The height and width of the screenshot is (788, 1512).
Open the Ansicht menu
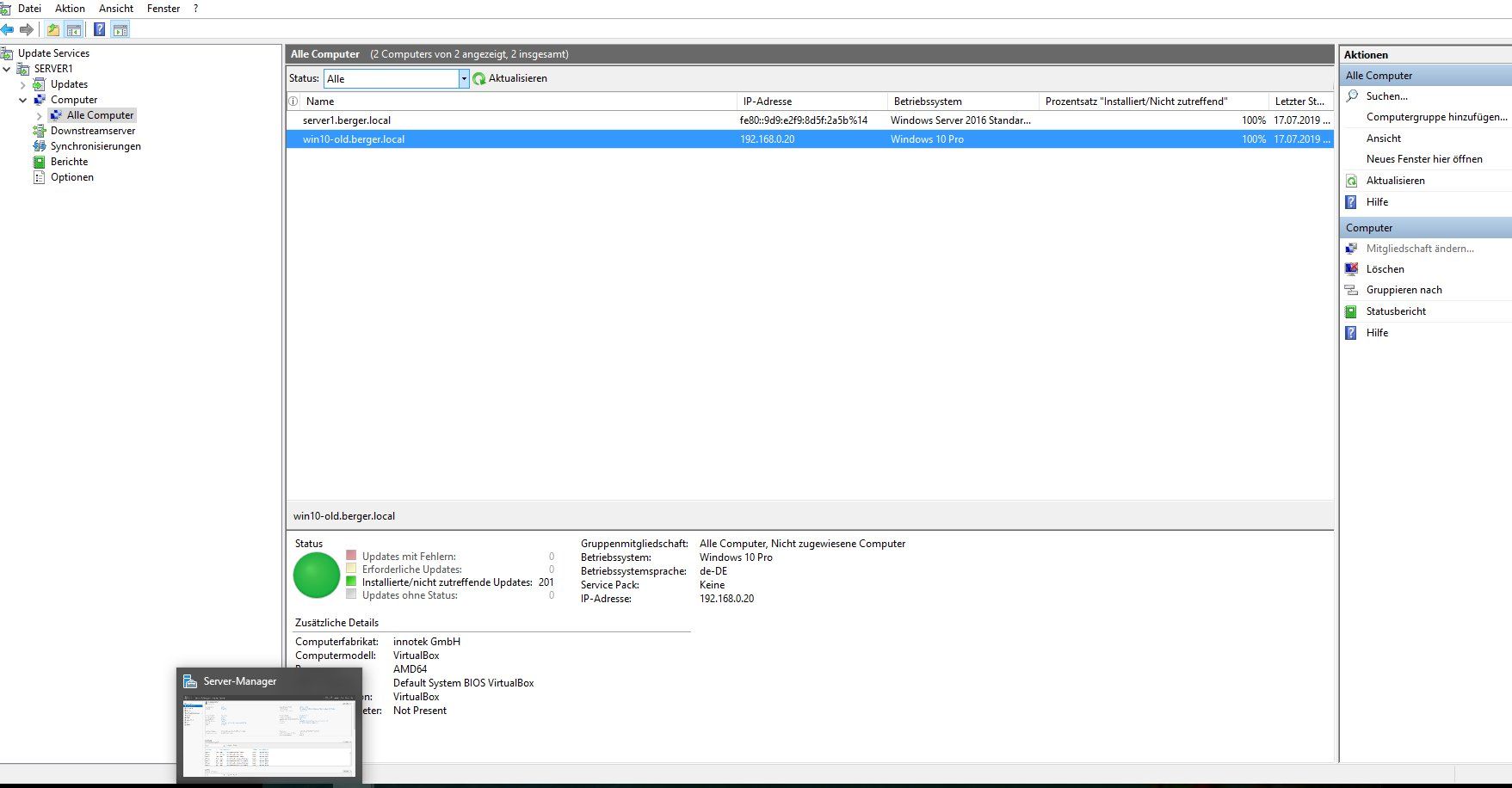116,9
